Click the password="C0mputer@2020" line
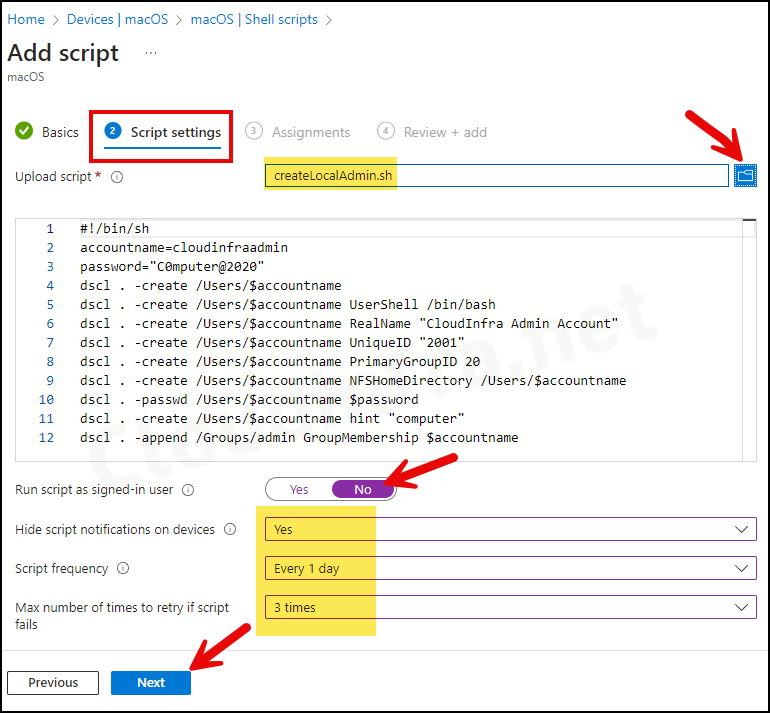Screen dimensions: 770x713 [172, 267]
